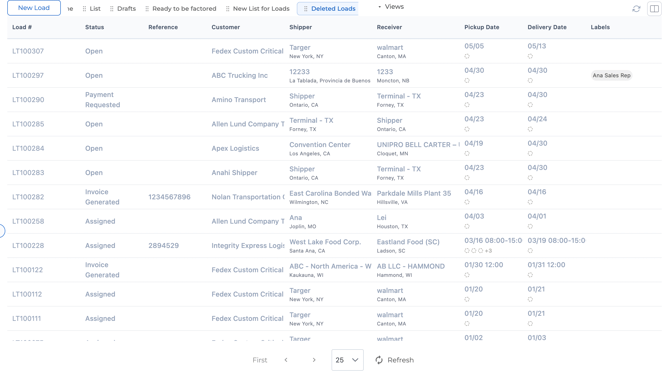
Task: Click customer Apex Logistics
Action: [x=235, y=148]
